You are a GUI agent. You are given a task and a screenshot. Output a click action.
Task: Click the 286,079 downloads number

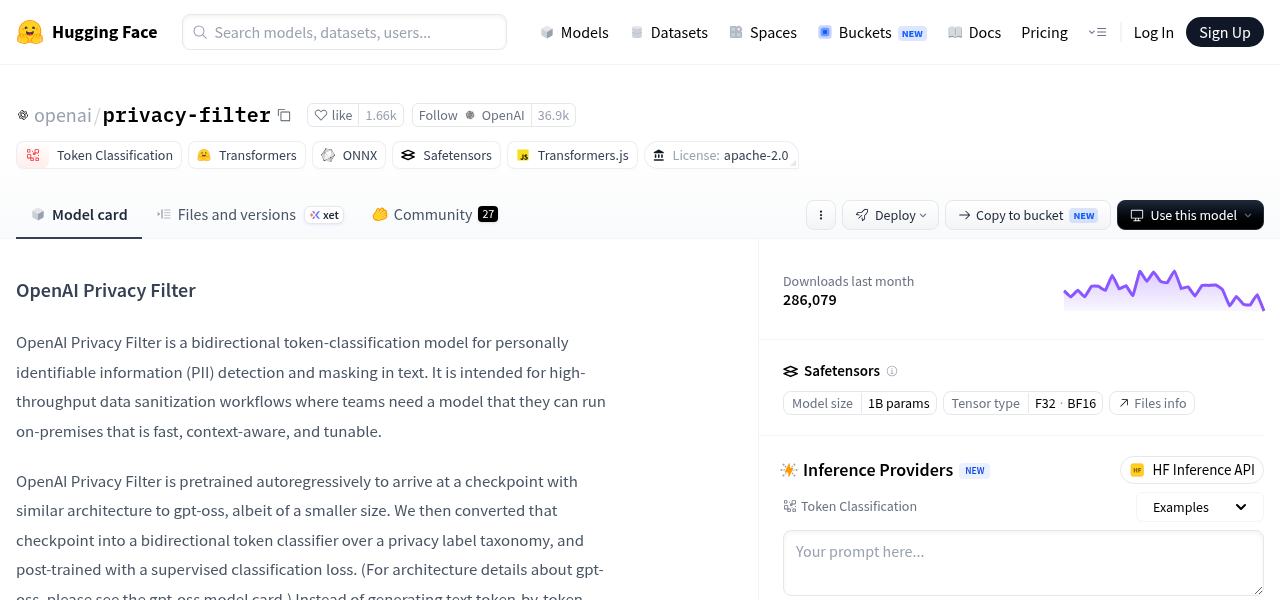point(810,300)
